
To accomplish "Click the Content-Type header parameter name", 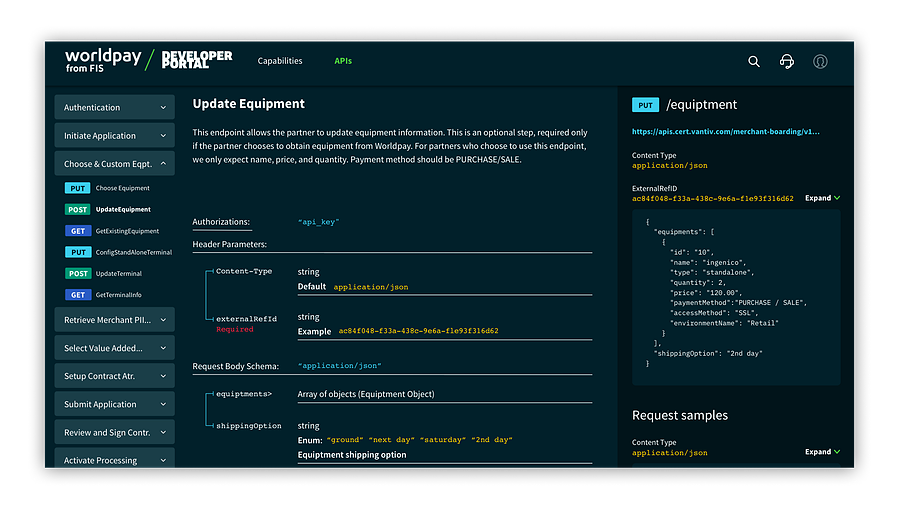I will tap(244, 271).
